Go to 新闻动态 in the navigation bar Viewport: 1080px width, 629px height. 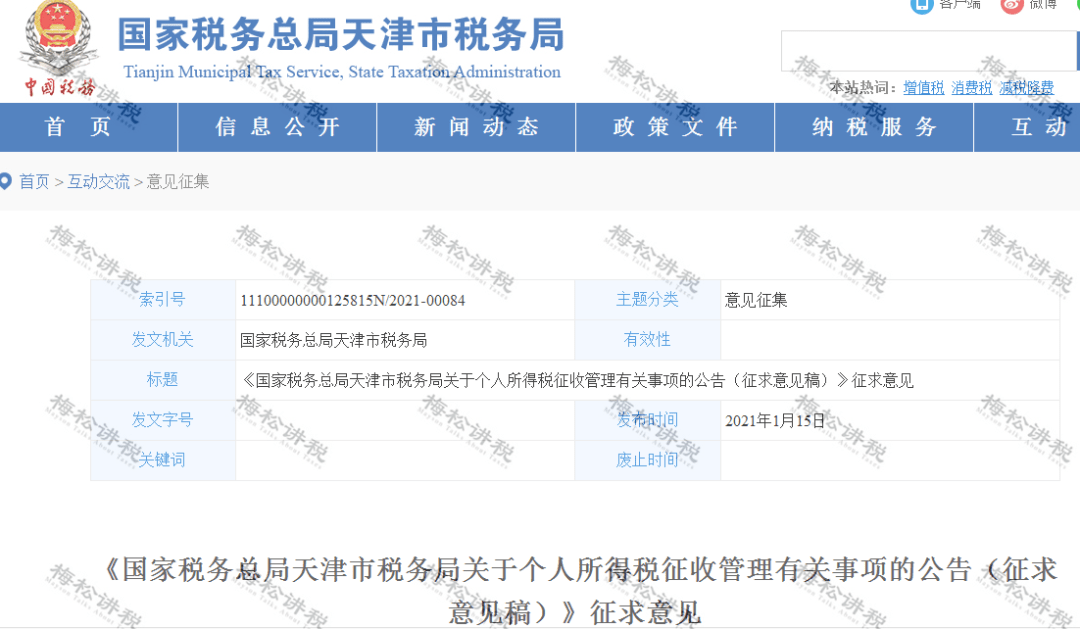476,127
